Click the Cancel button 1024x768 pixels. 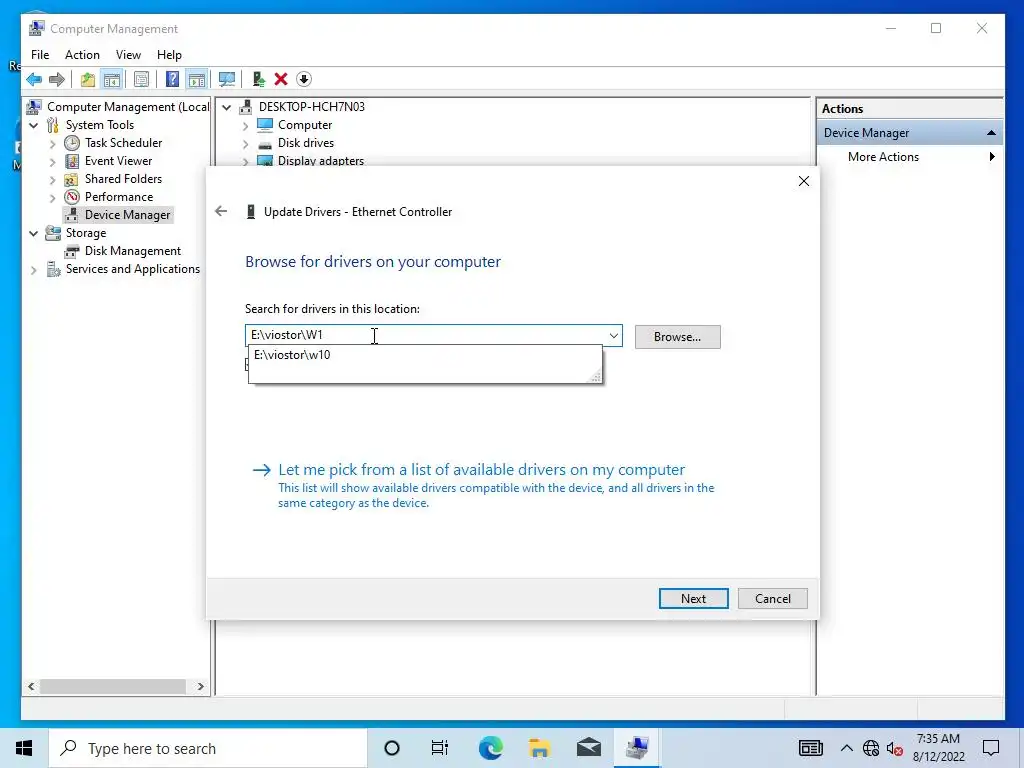(x=773, y=599)
